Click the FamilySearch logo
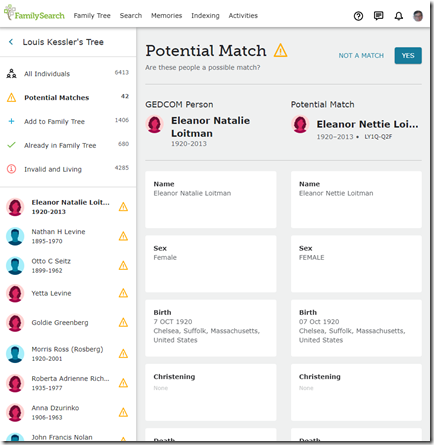 34,13
